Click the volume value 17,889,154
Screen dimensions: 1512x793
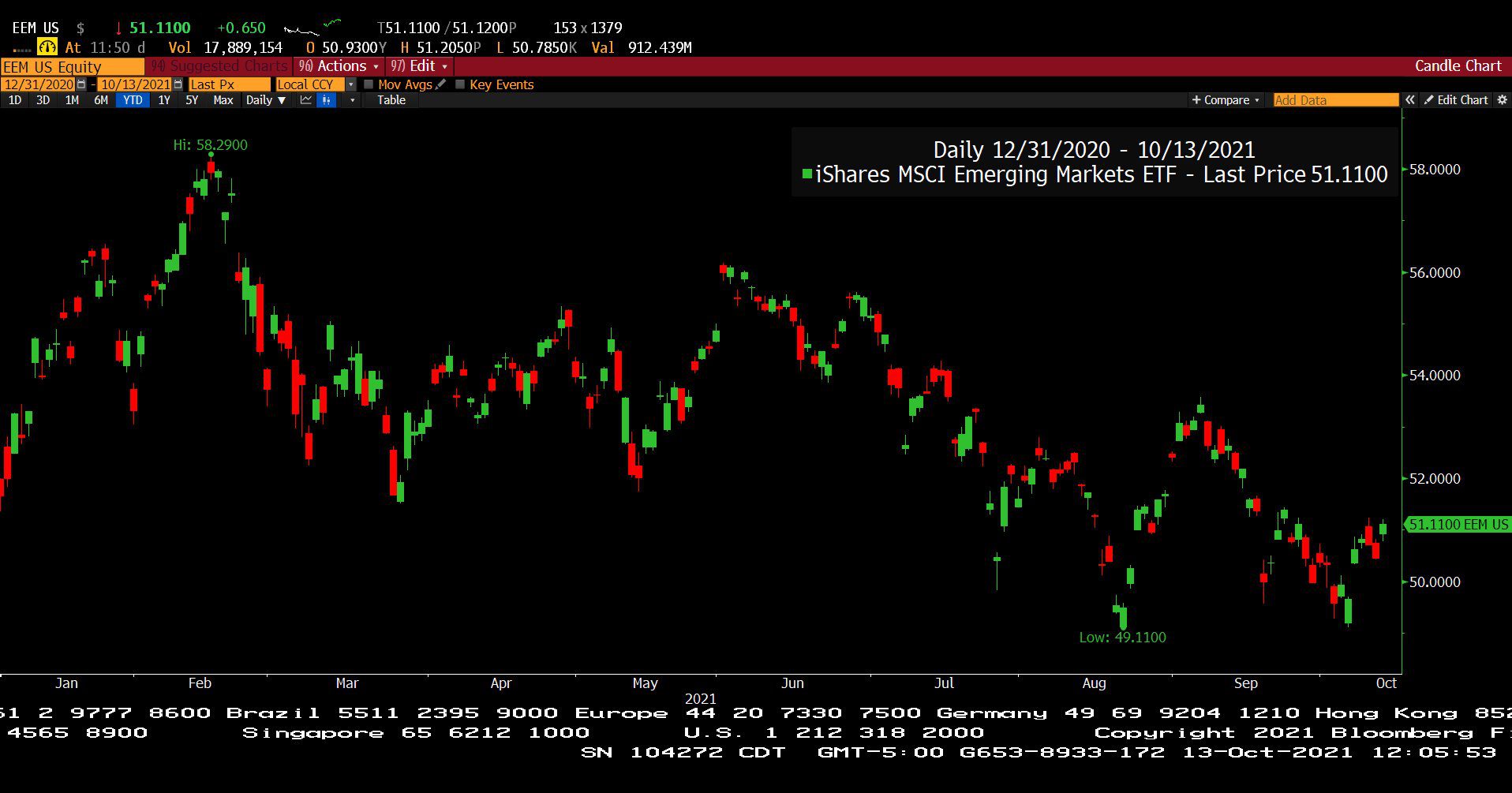[x=243, y=47]
